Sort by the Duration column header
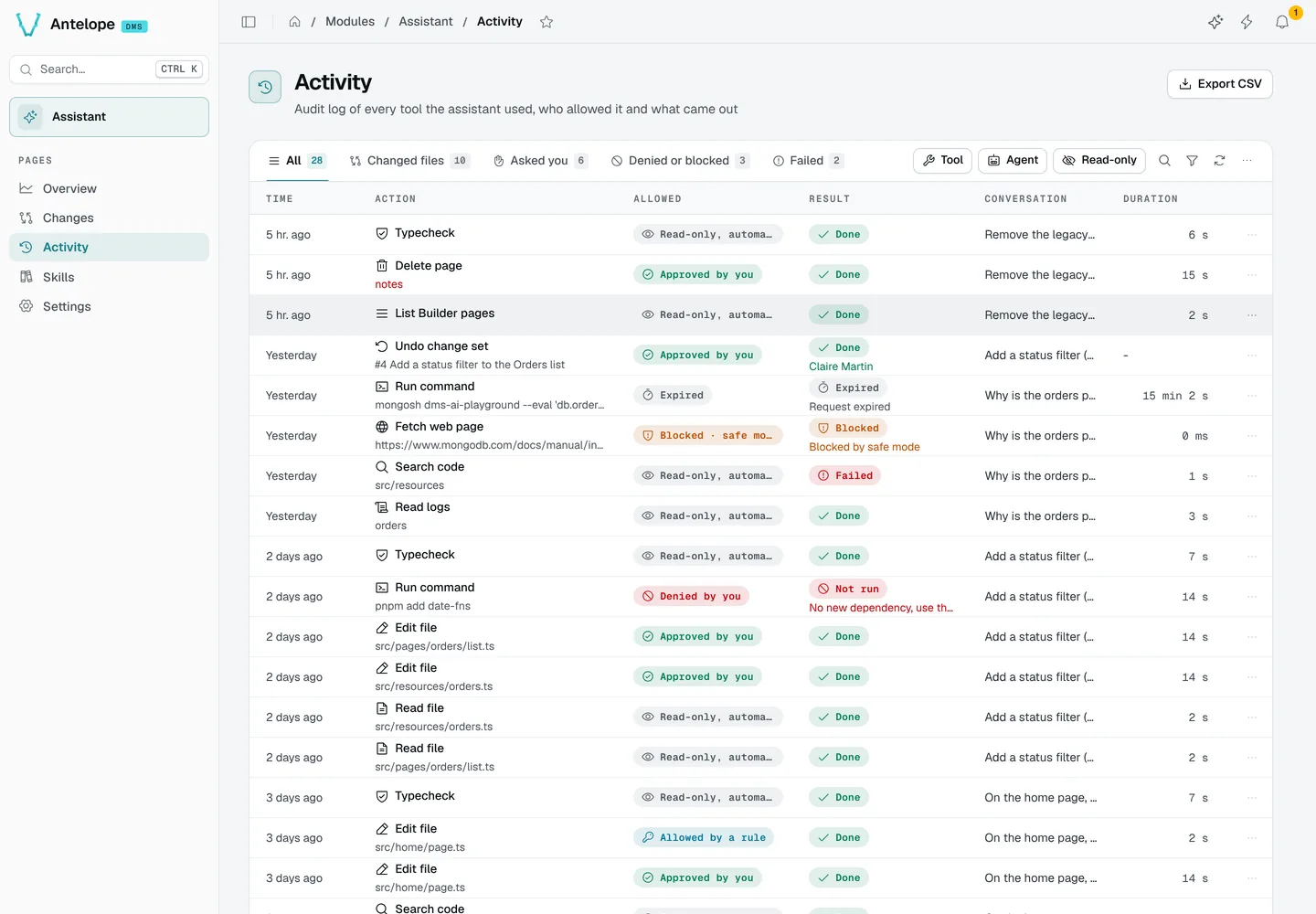The height and width of the screenshot is (914, 1316). point(1150,198)
